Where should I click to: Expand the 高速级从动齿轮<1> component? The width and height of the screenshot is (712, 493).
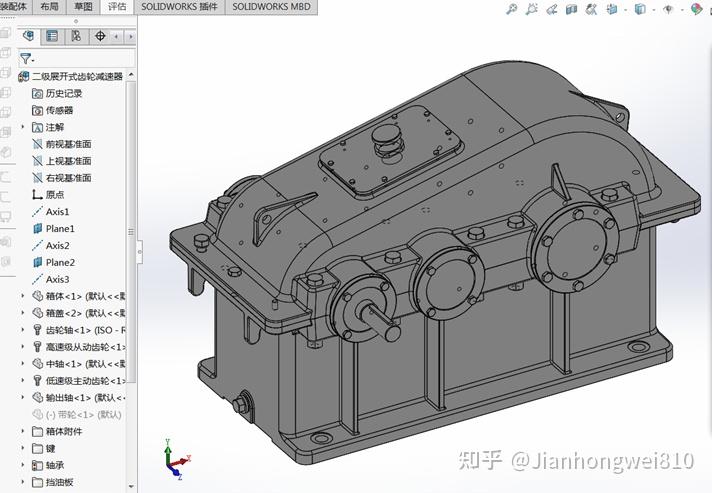(23, 347)
